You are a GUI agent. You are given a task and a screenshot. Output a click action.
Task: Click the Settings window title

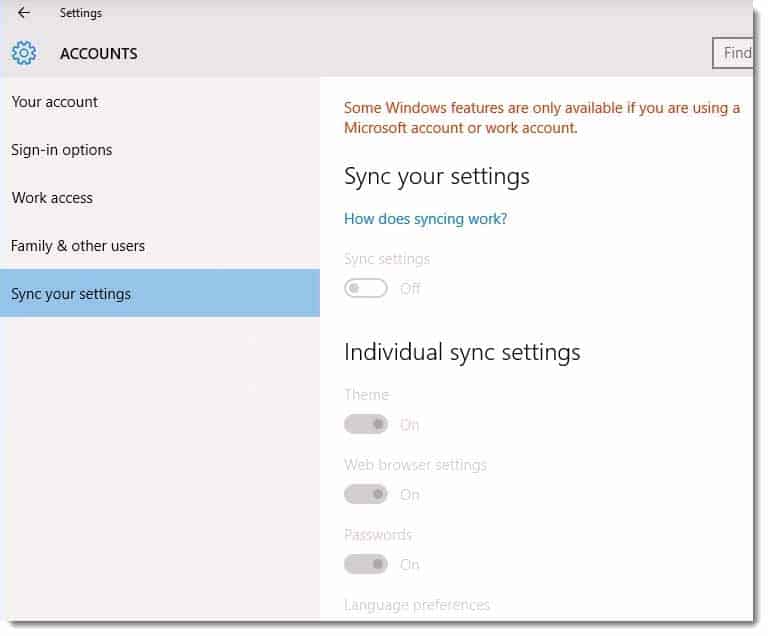pyautogui.click(x=81, y=13)
